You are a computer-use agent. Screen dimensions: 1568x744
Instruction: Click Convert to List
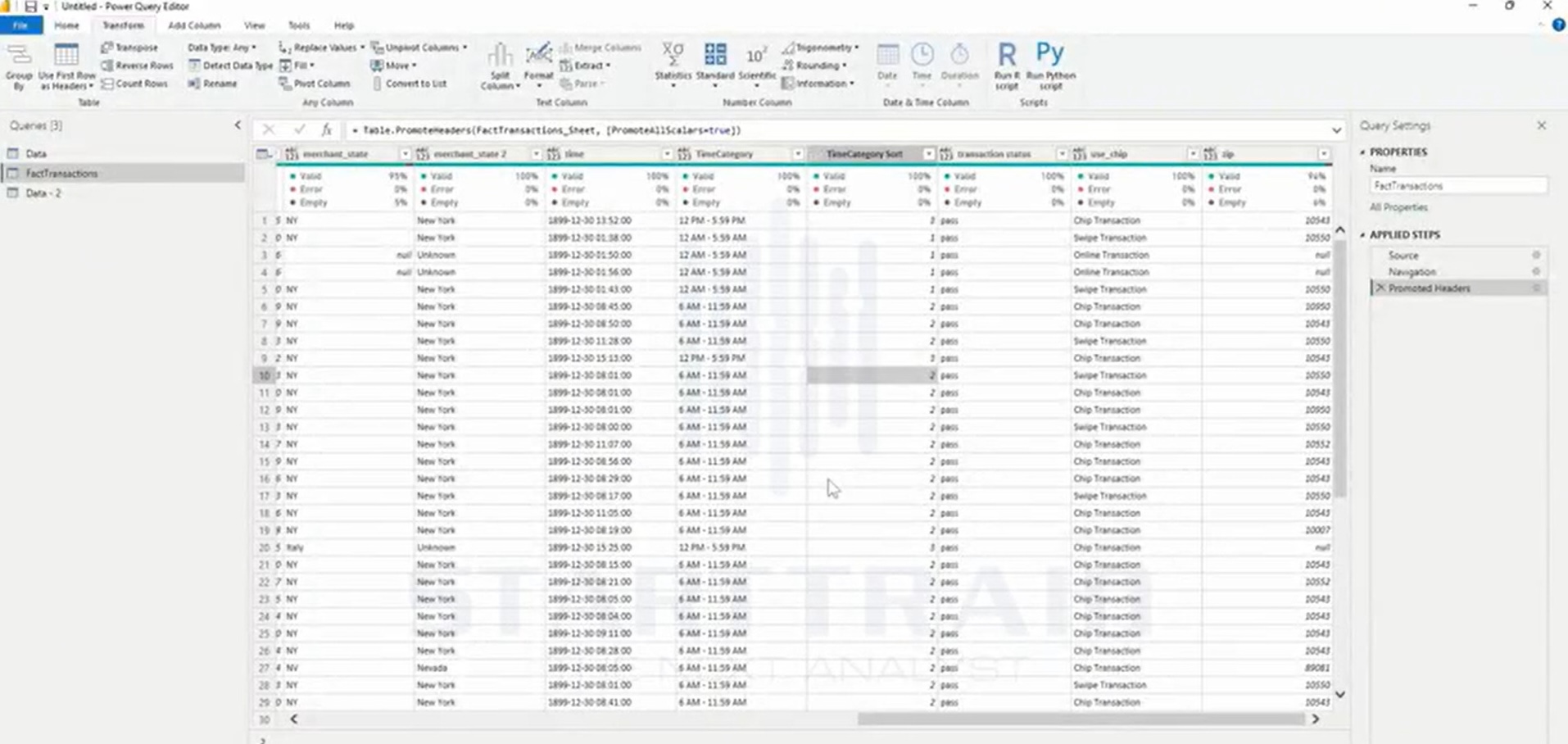pos(409,84)
